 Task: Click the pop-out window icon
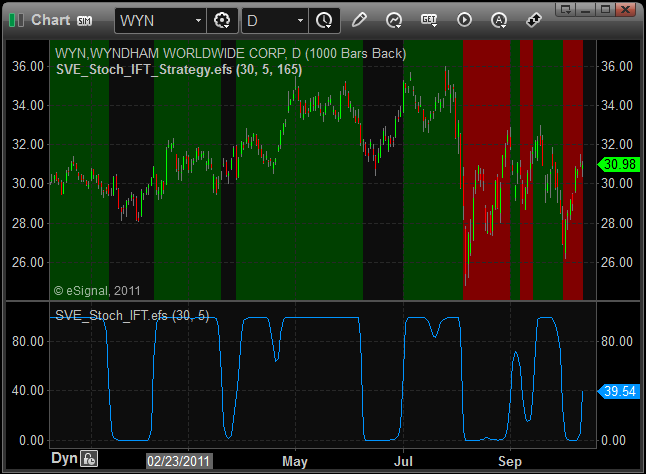click(565, 9)
